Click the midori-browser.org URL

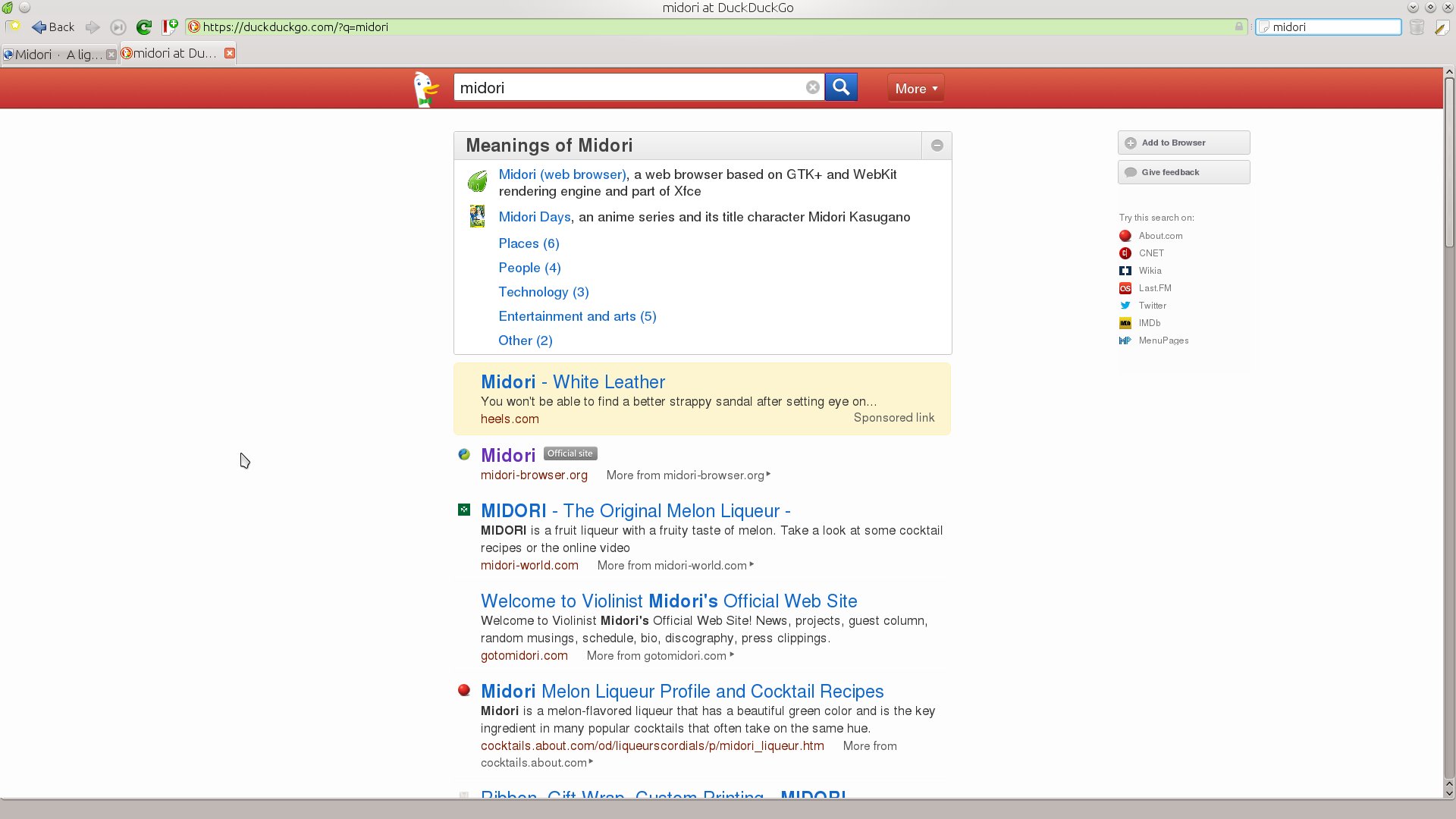click(534, 475)
